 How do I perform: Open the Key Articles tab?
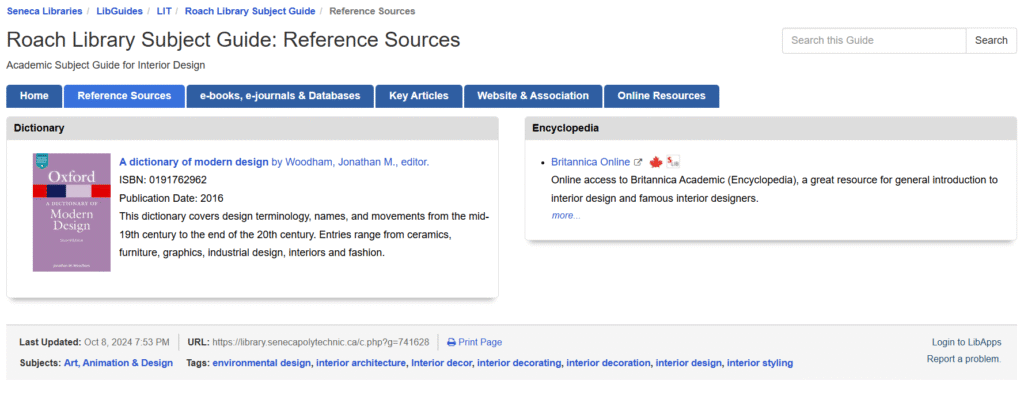(x=419, y=96)
